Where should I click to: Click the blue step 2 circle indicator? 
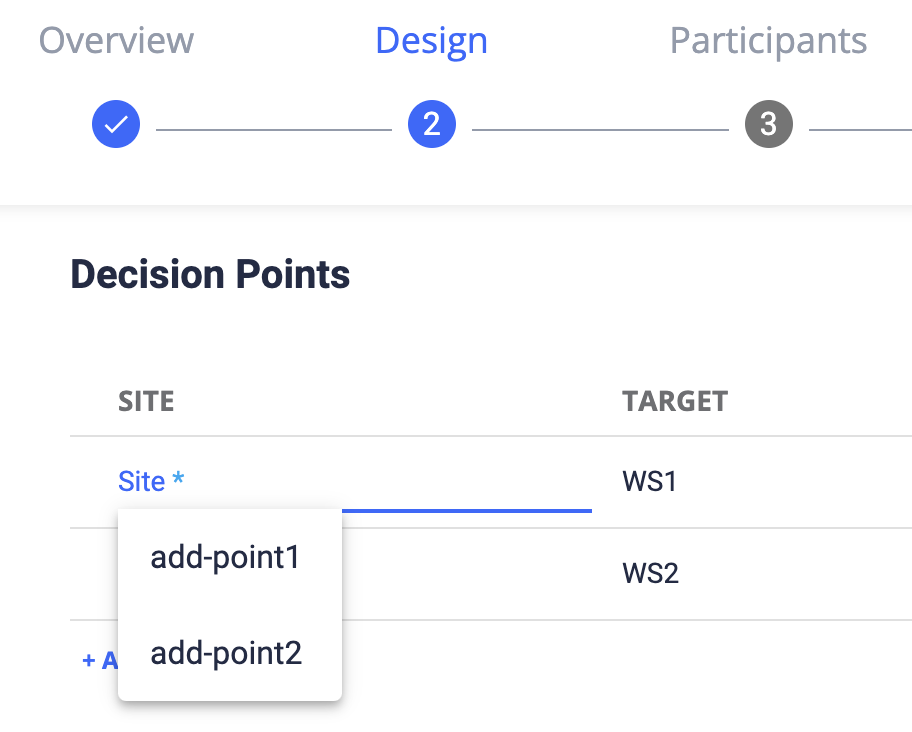click(x=432, y=124)
